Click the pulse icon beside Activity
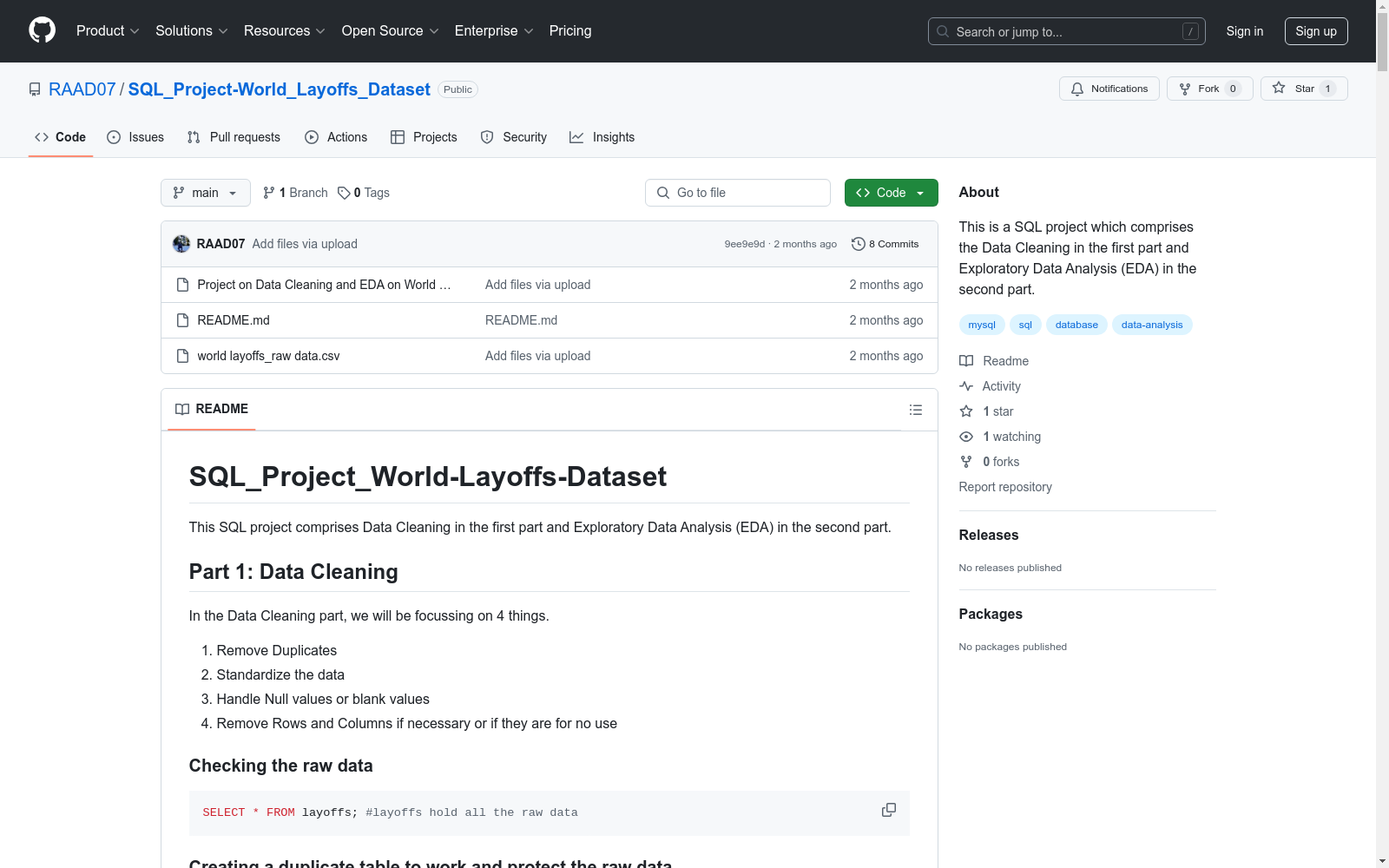Viewport: 1389px width, 868px height. [966, 386]
